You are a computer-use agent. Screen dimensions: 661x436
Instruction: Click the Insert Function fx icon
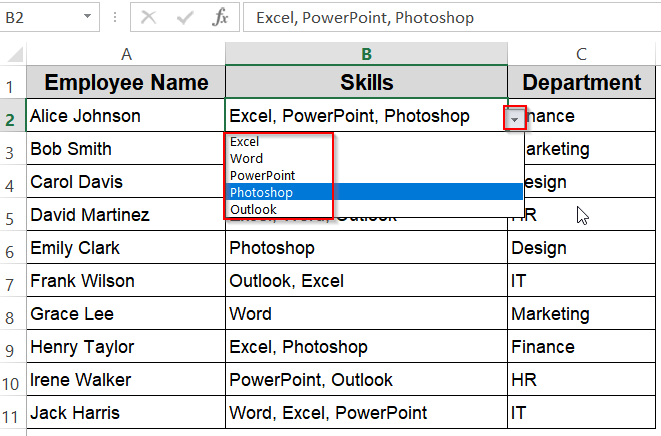(222, 18)
